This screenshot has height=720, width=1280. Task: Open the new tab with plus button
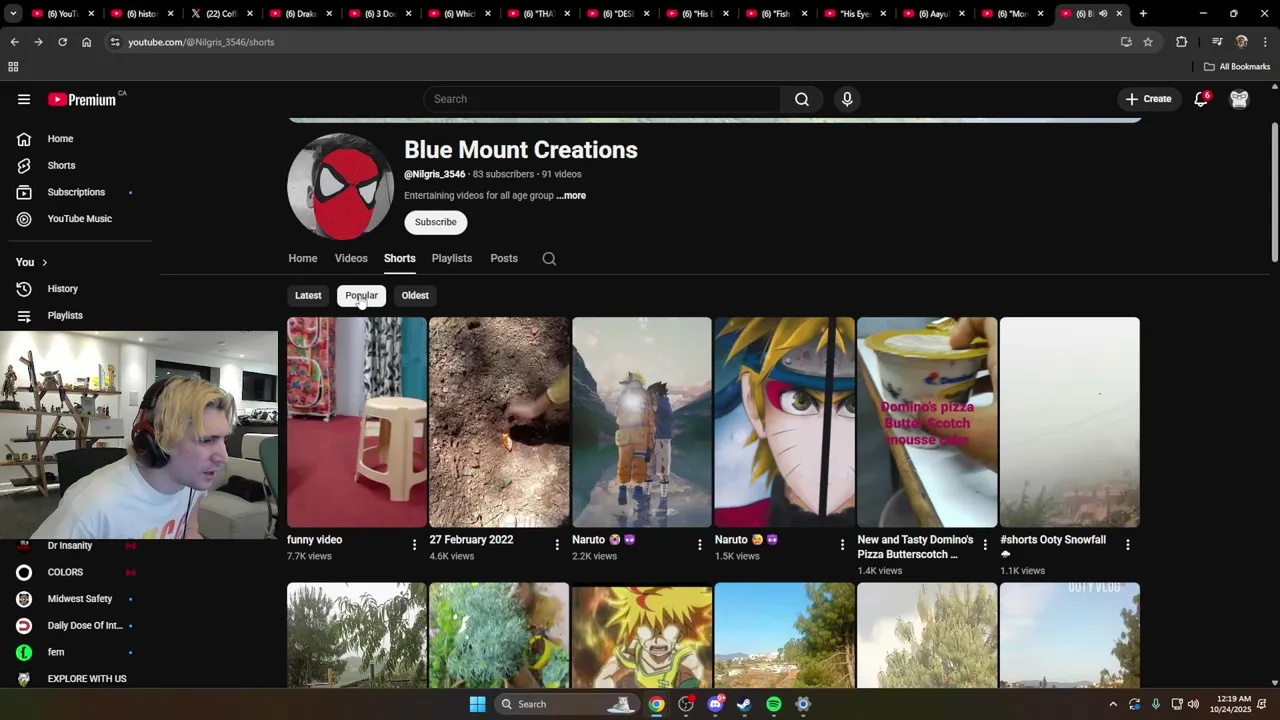1143,14
